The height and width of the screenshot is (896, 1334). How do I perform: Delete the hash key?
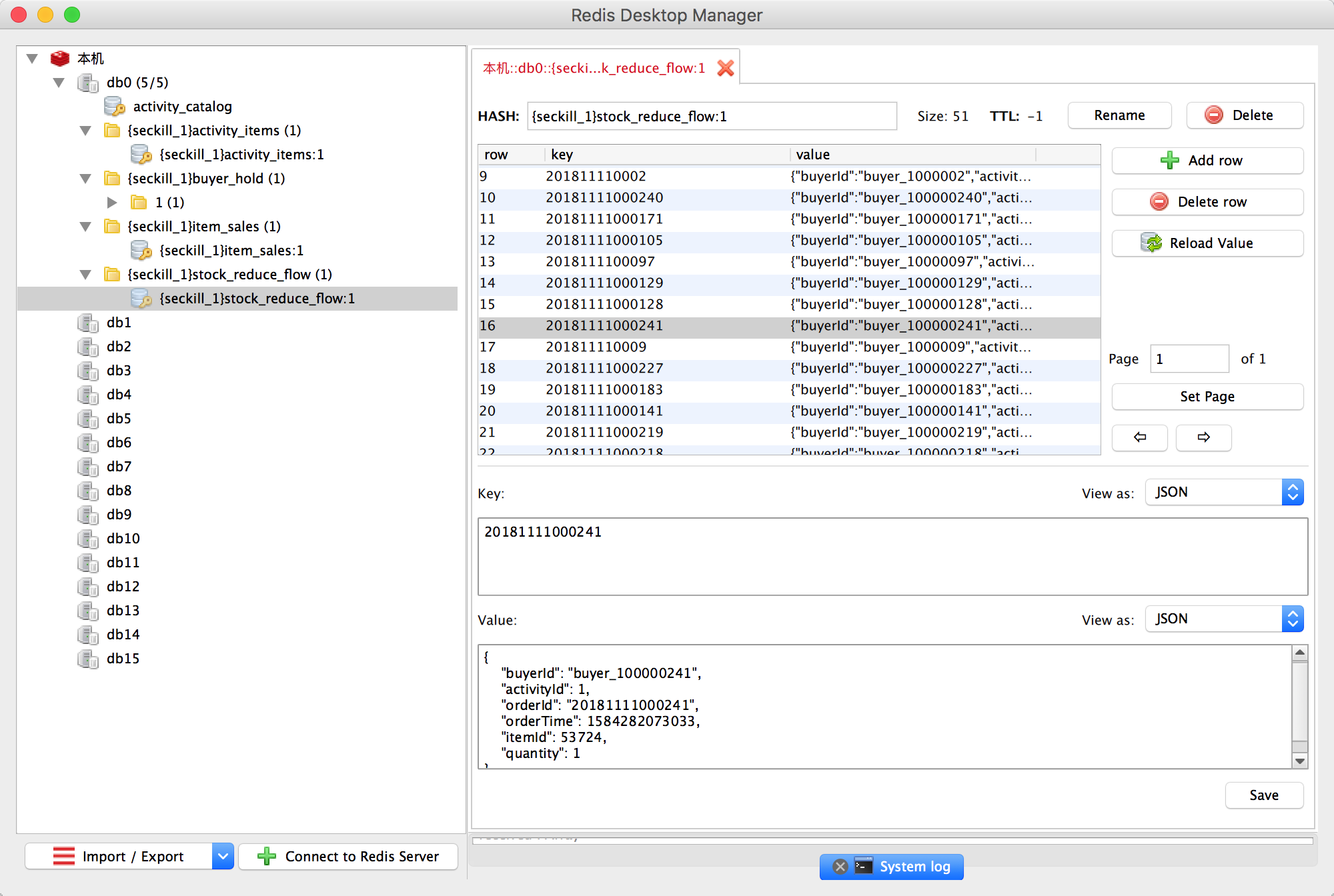tap(1245, 115)
